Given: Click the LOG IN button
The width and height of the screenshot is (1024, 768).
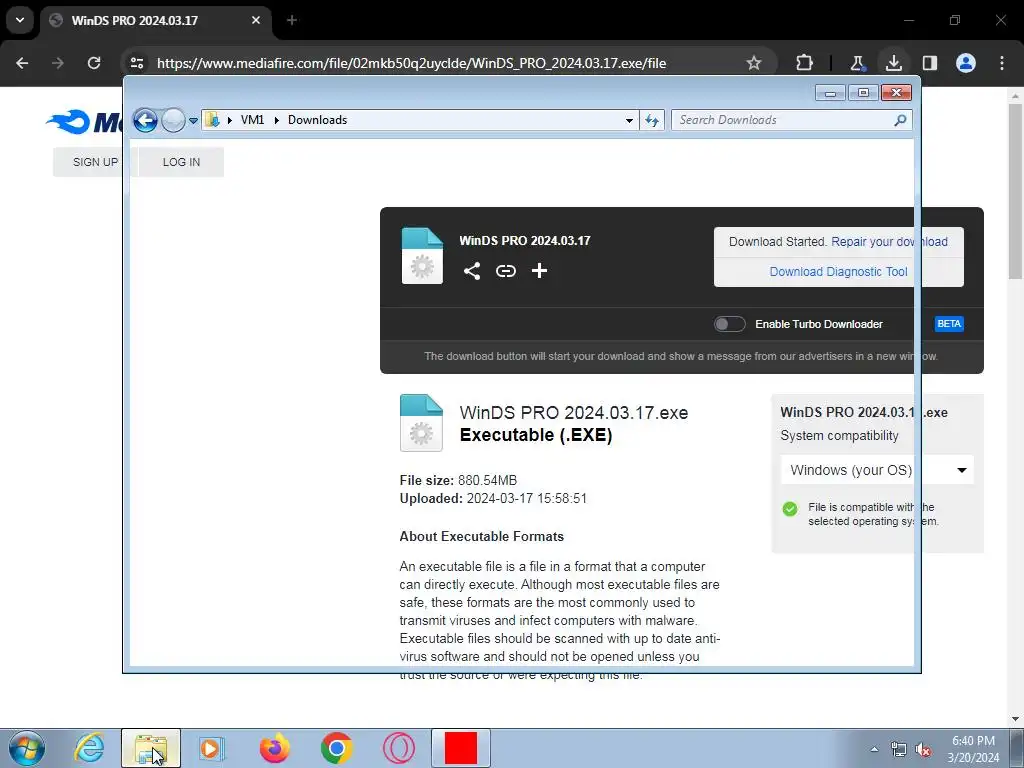Looking at the screenshot, I should click(x=182, y=162).
